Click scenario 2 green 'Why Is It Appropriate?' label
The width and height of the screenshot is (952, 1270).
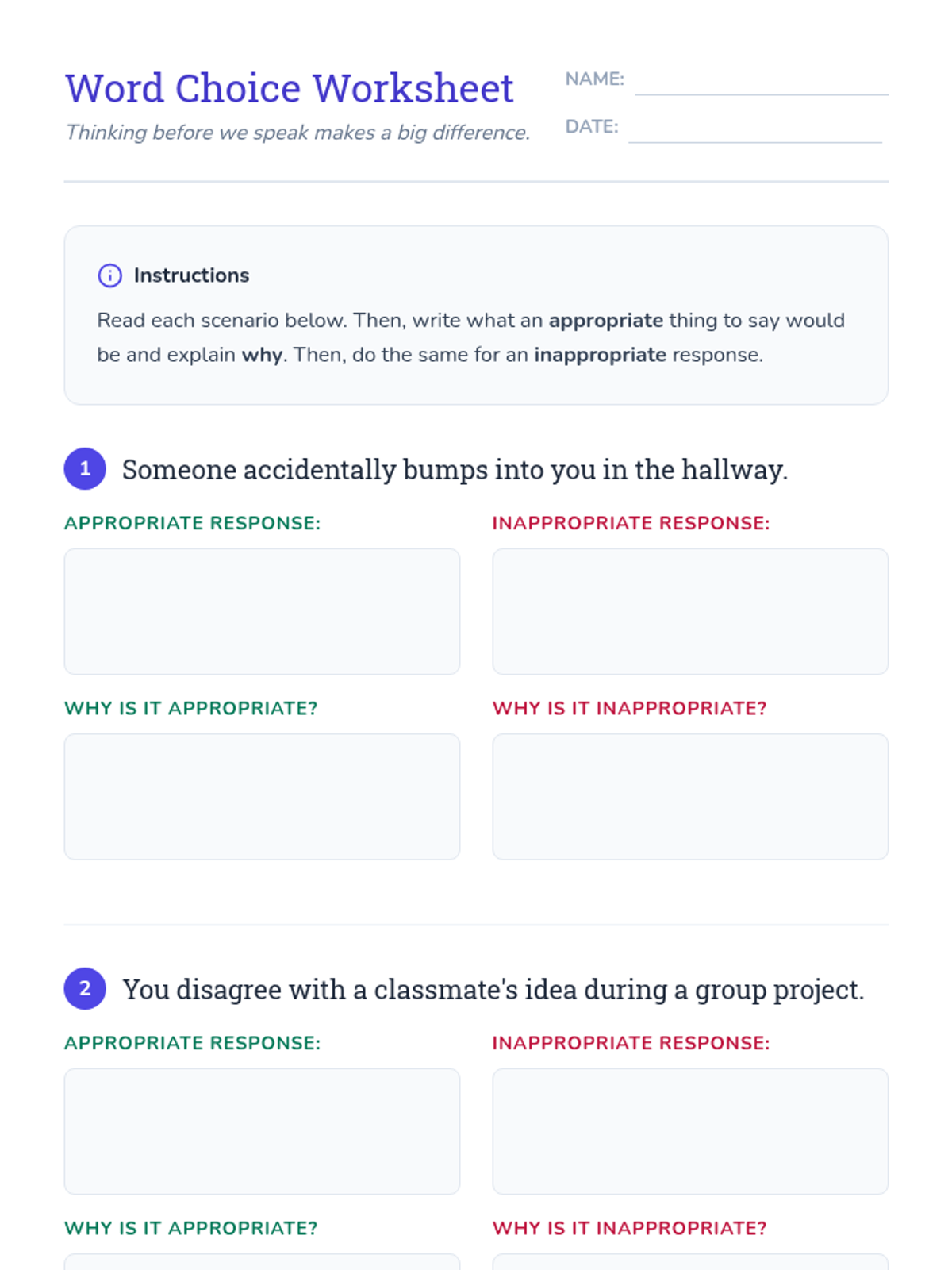(190, 1228)
